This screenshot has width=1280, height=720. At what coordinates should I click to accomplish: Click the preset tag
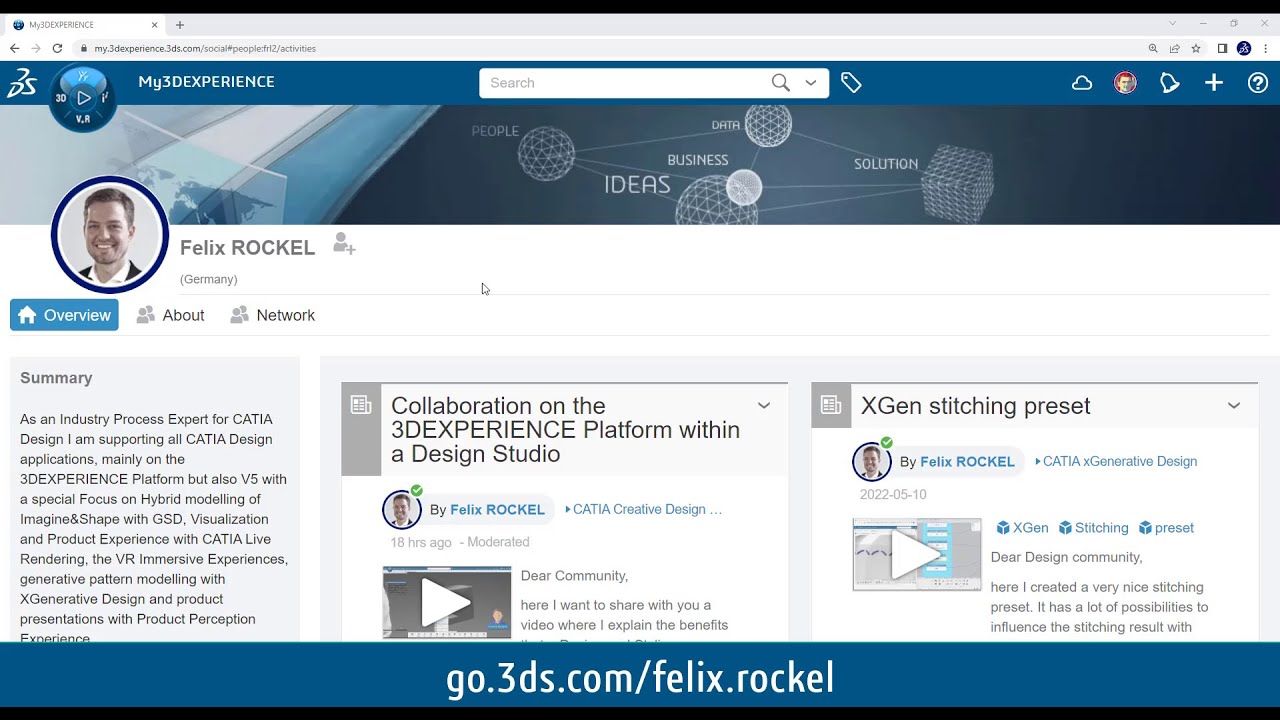pos(1166,528)
